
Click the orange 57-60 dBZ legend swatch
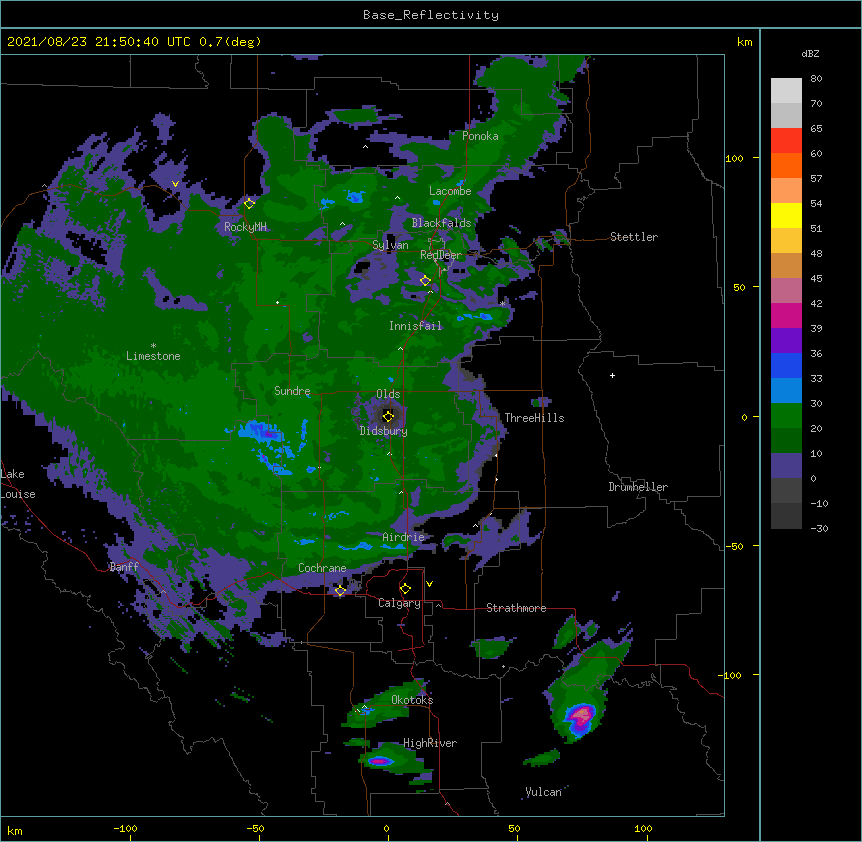pos(786,165)
